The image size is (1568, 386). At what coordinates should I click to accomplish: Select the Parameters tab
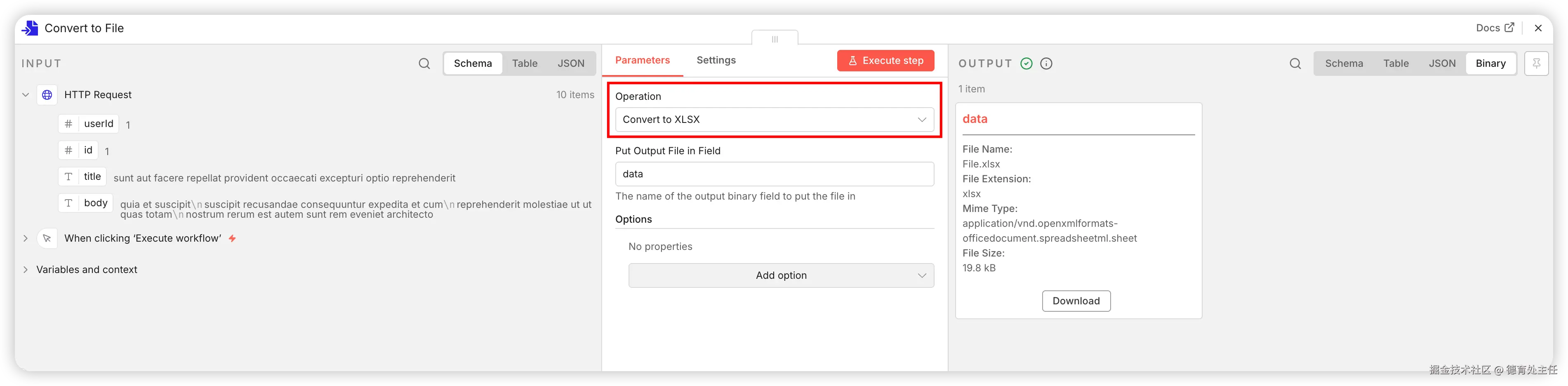pyautogui.click(x=642, y=60)
